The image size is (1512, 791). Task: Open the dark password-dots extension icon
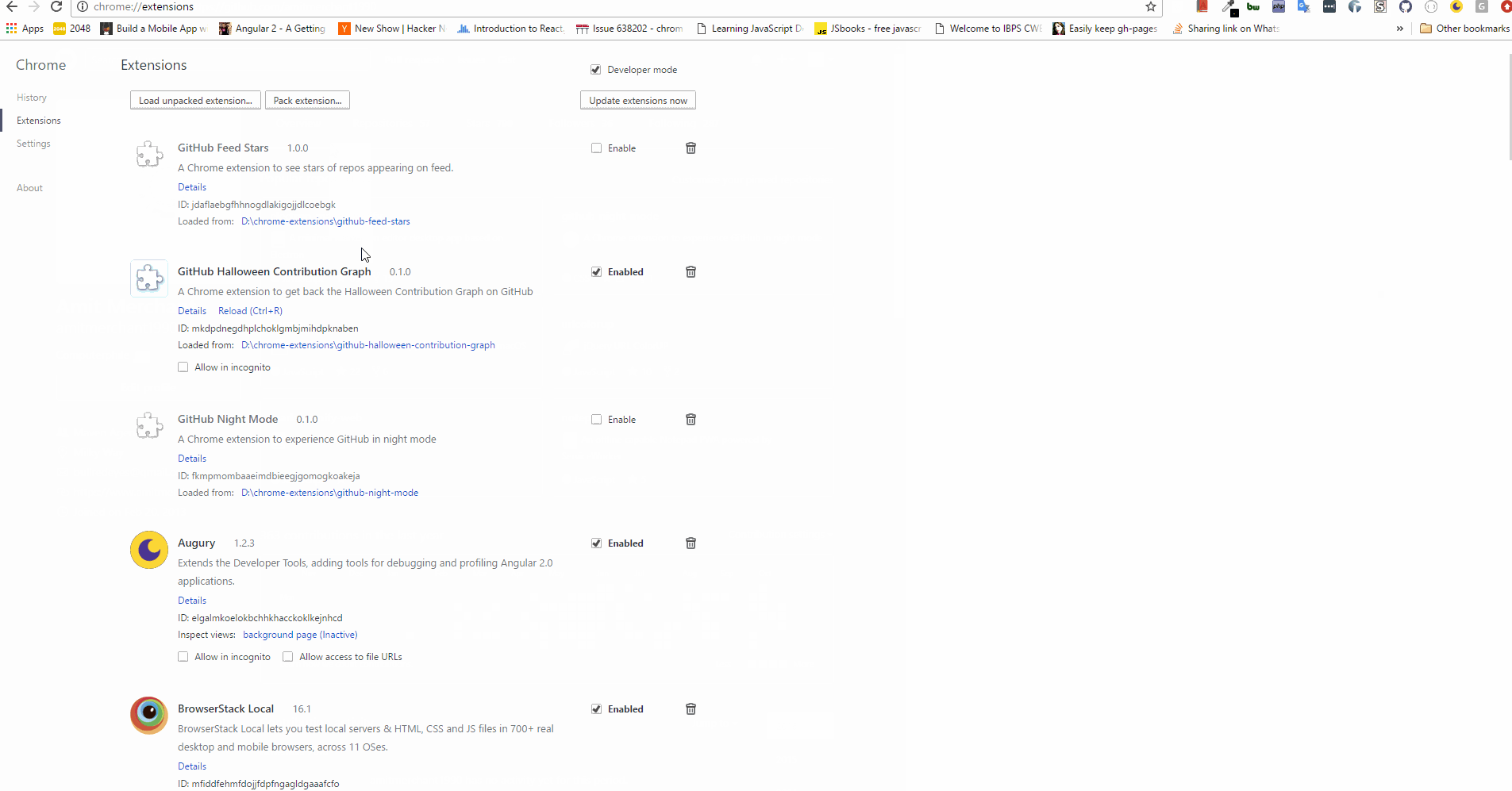(x=1329, y=6)
